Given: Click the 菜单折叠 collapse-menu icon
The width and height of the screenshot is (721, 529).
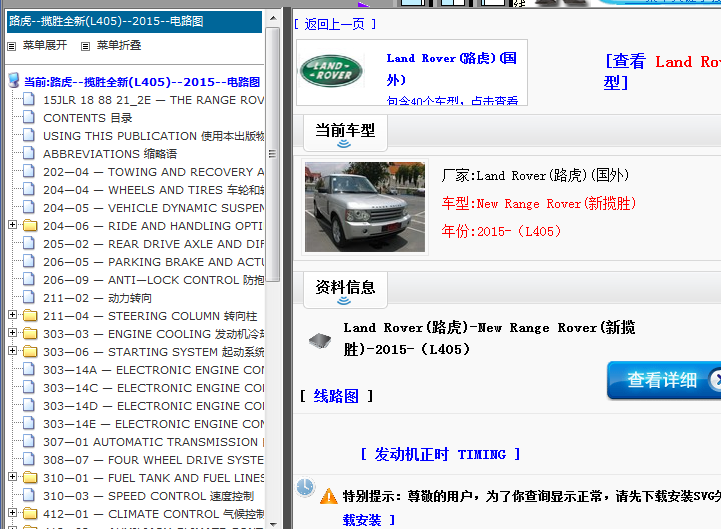Looking at the screenshot, I should tap(85, 46).
